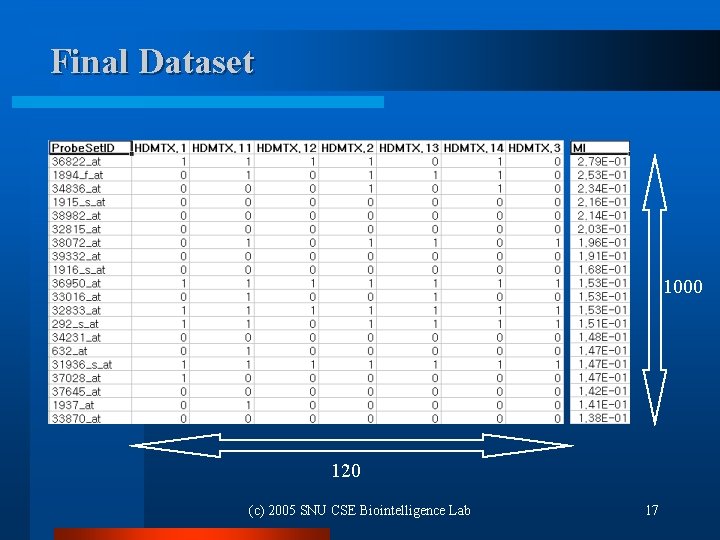The height and width of the screenshot is (540, 720).
Task: Select the 'HDMTX,2' column header
Action: pos(348,148)
